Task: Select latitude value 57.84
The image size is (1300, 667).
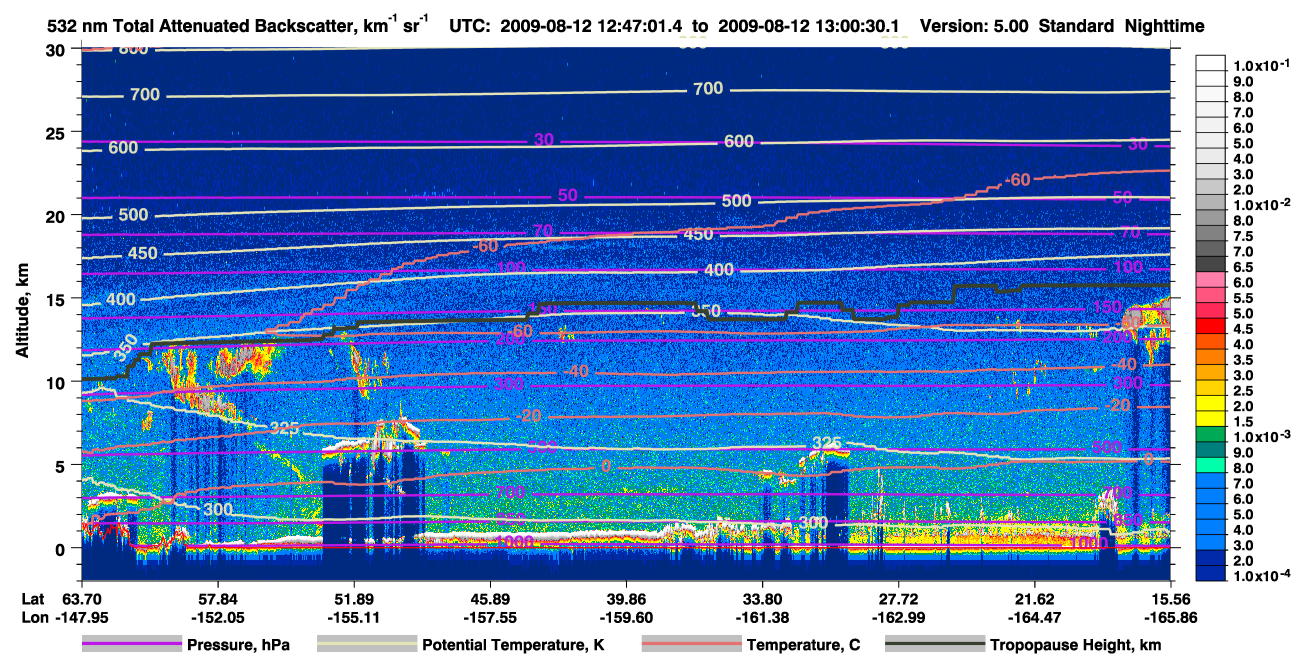Action: click(217, 597)
